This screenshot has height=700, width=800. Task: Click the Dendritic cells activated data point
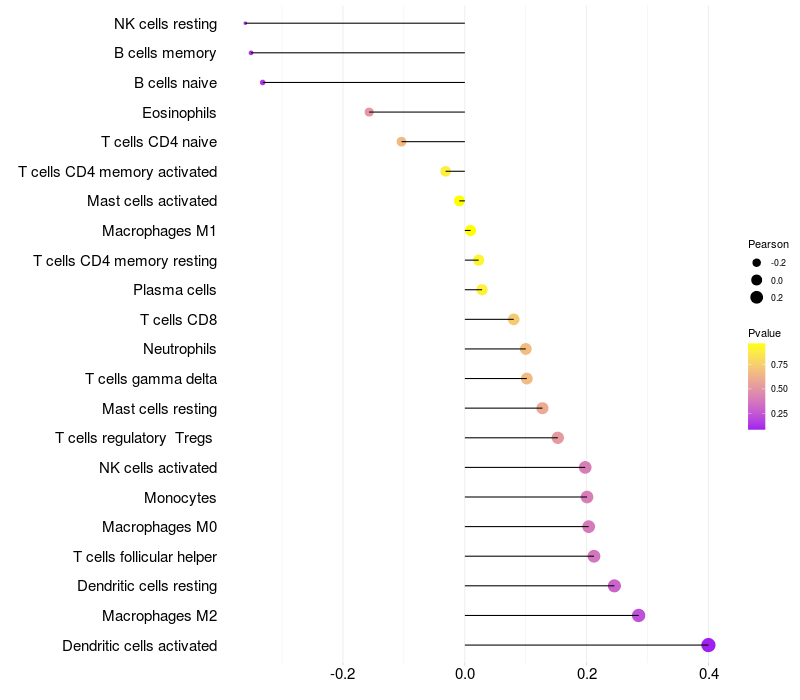point(708,645)
